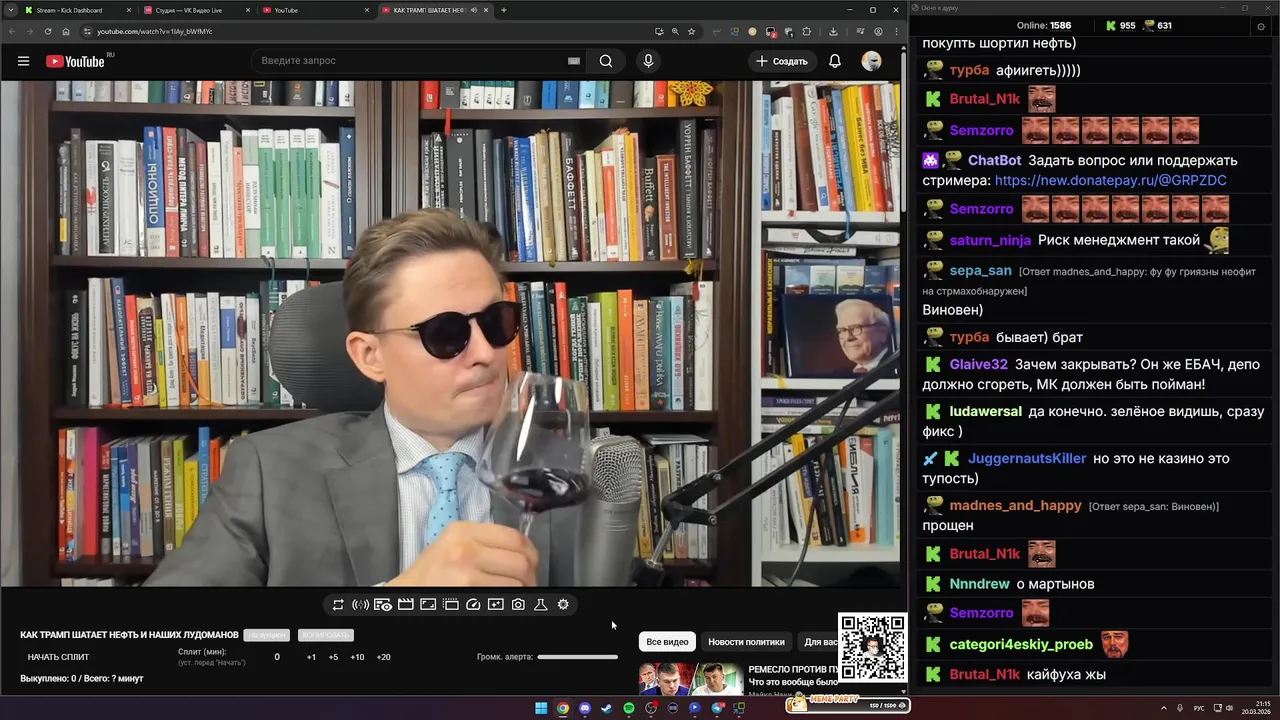This screenshot has width=1280, height=720.
Task: Click username Nnndrew in chat
Action: [979, 584]
